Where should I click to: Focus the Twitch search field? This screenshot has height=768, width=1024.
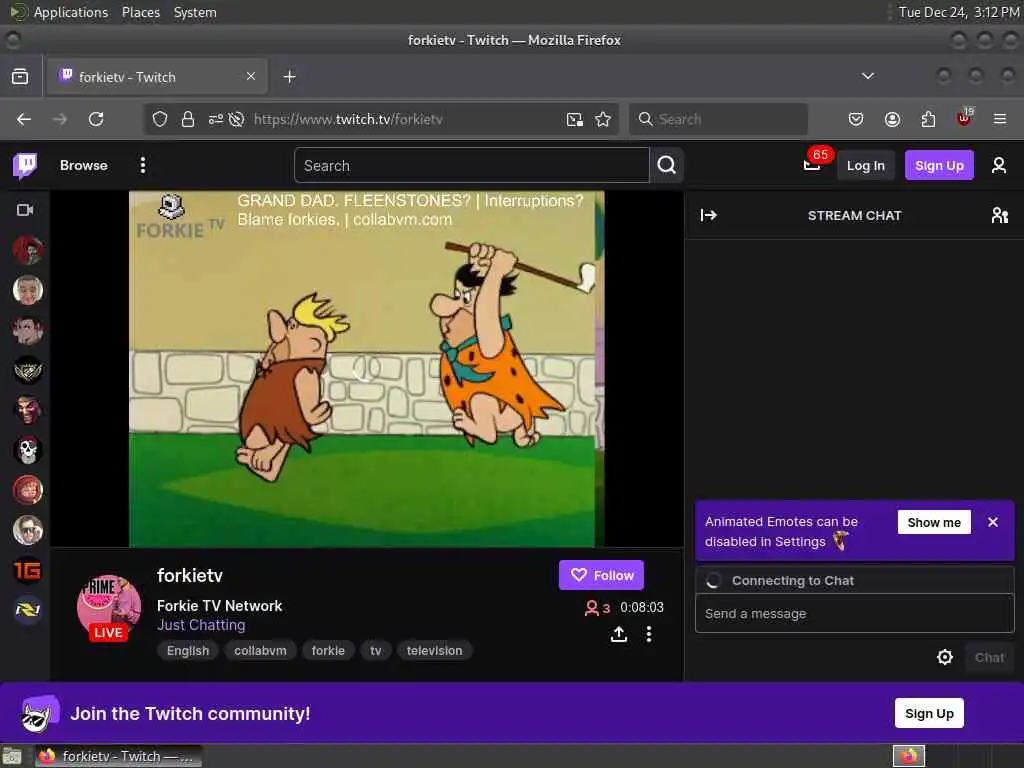pos(472,166)
